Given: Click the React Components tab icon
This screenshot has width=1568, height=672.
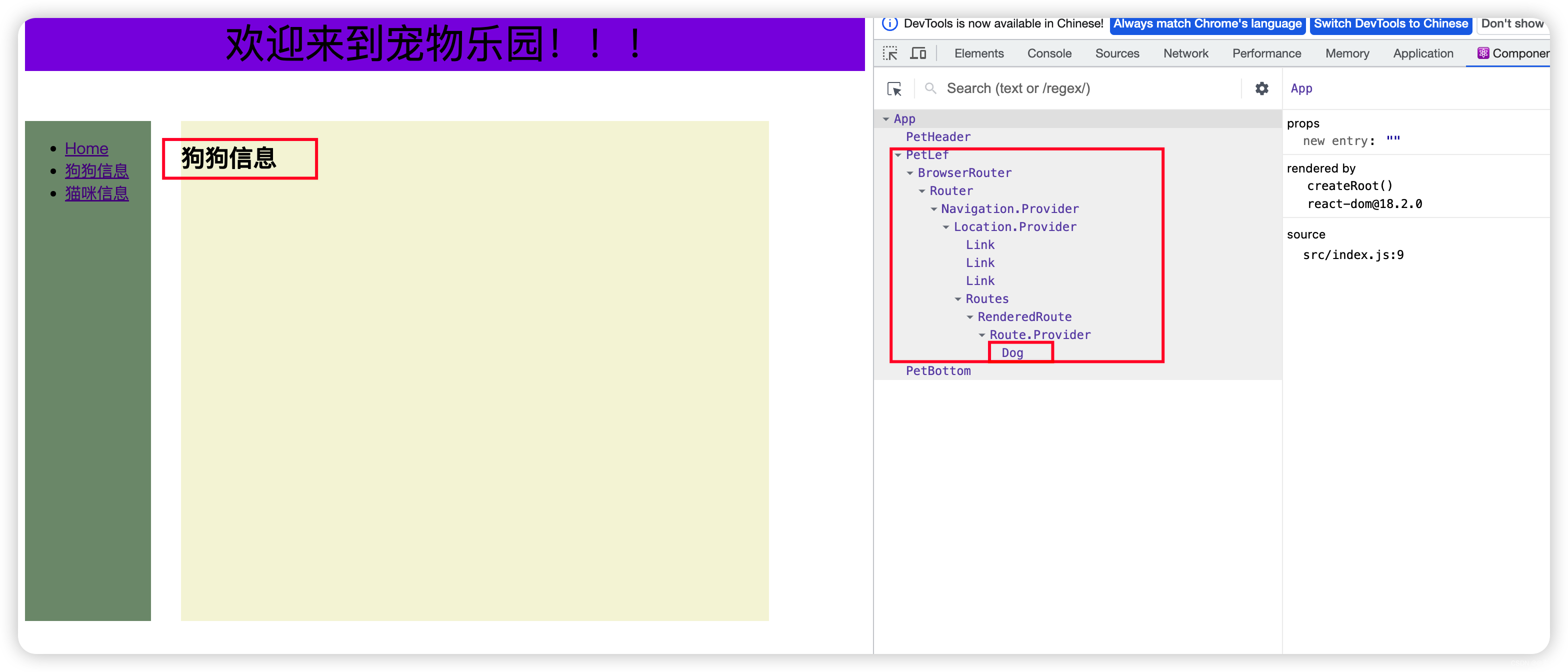Looking at the screenshot, I should tap(1483, 53).
